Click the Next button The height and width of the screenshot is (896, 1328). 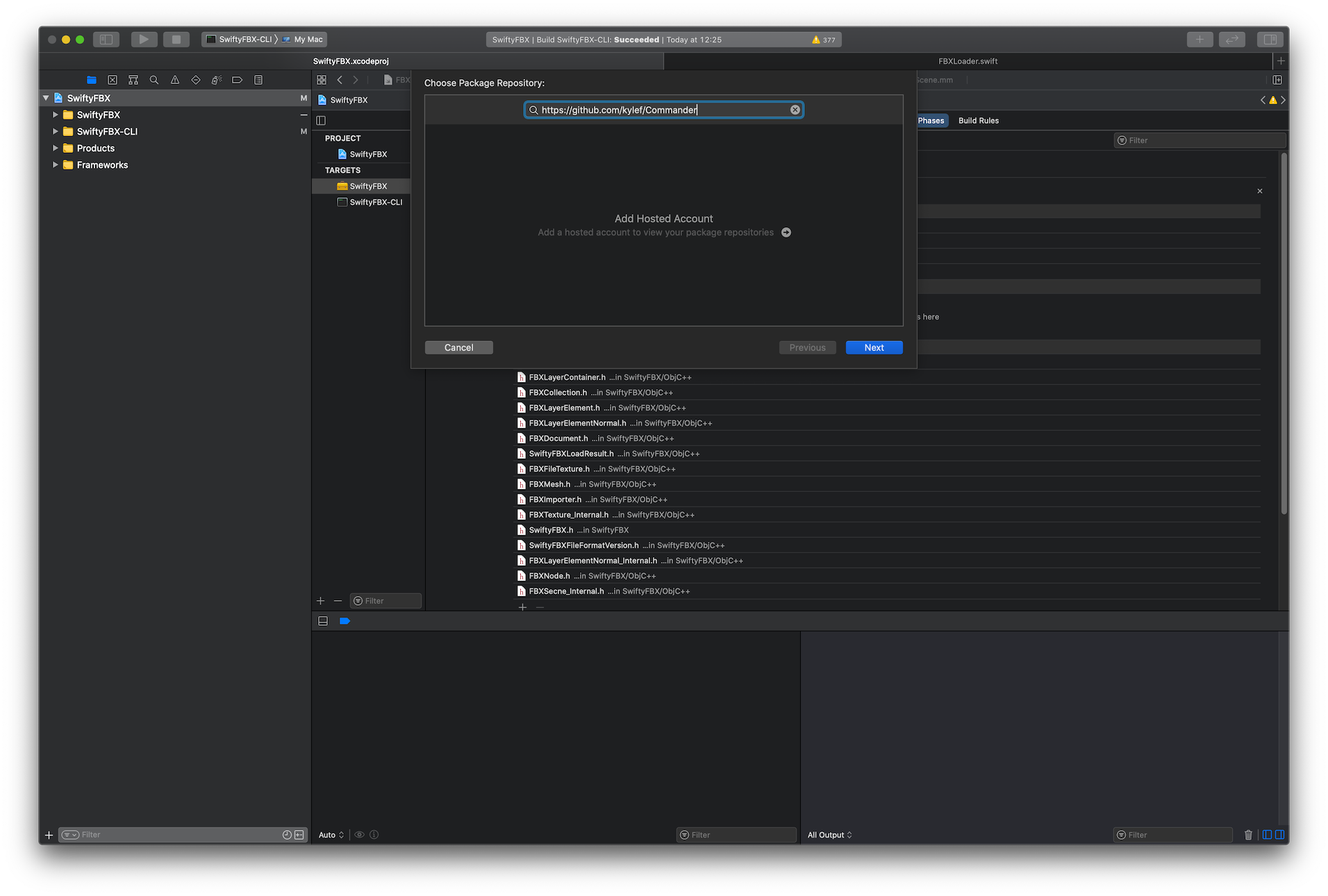coord(874,347)
